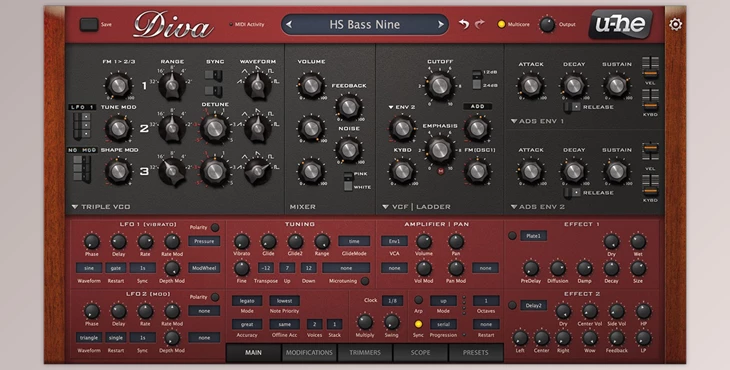Toggle ENV 2 RELEASE switch
Screen dimensions: 730x370
coord(573,192)
